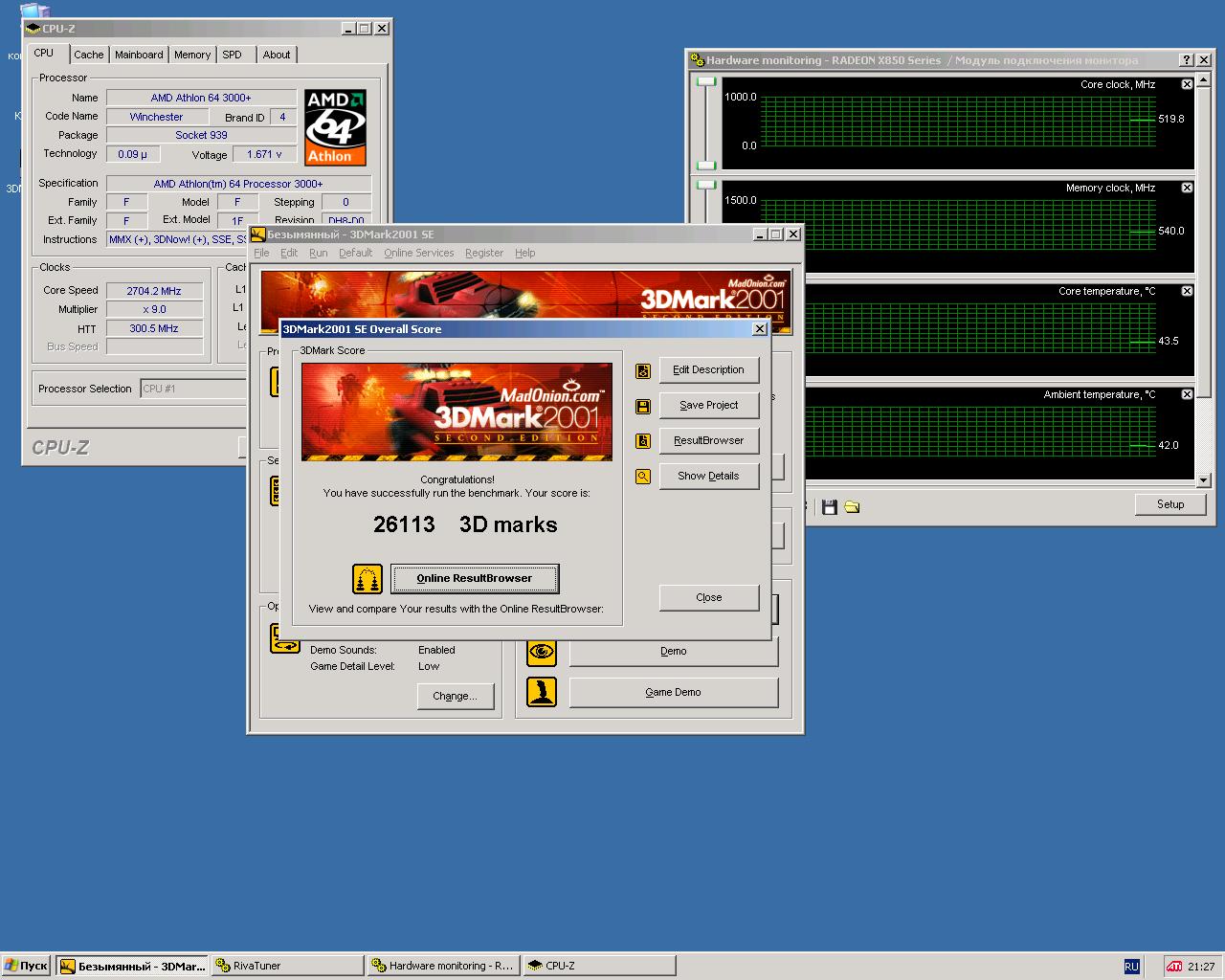Click the AMD Athlon 64 logo in CPU-Z
This screenshot has height=980, width=1225.
(335, 127)
